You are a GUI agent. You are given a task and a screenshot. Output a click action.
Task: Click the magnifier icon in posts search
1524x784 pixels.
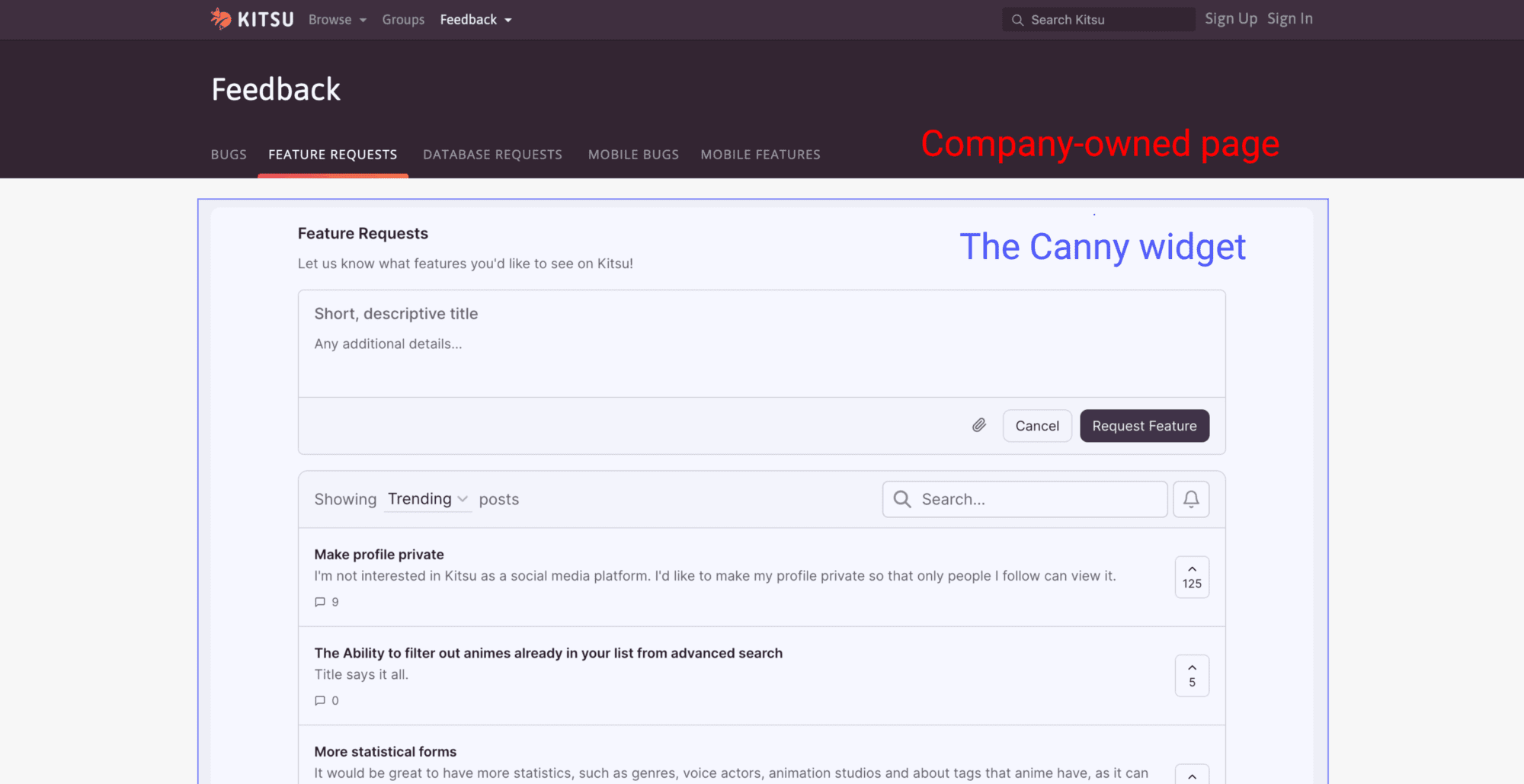point(902,499)
